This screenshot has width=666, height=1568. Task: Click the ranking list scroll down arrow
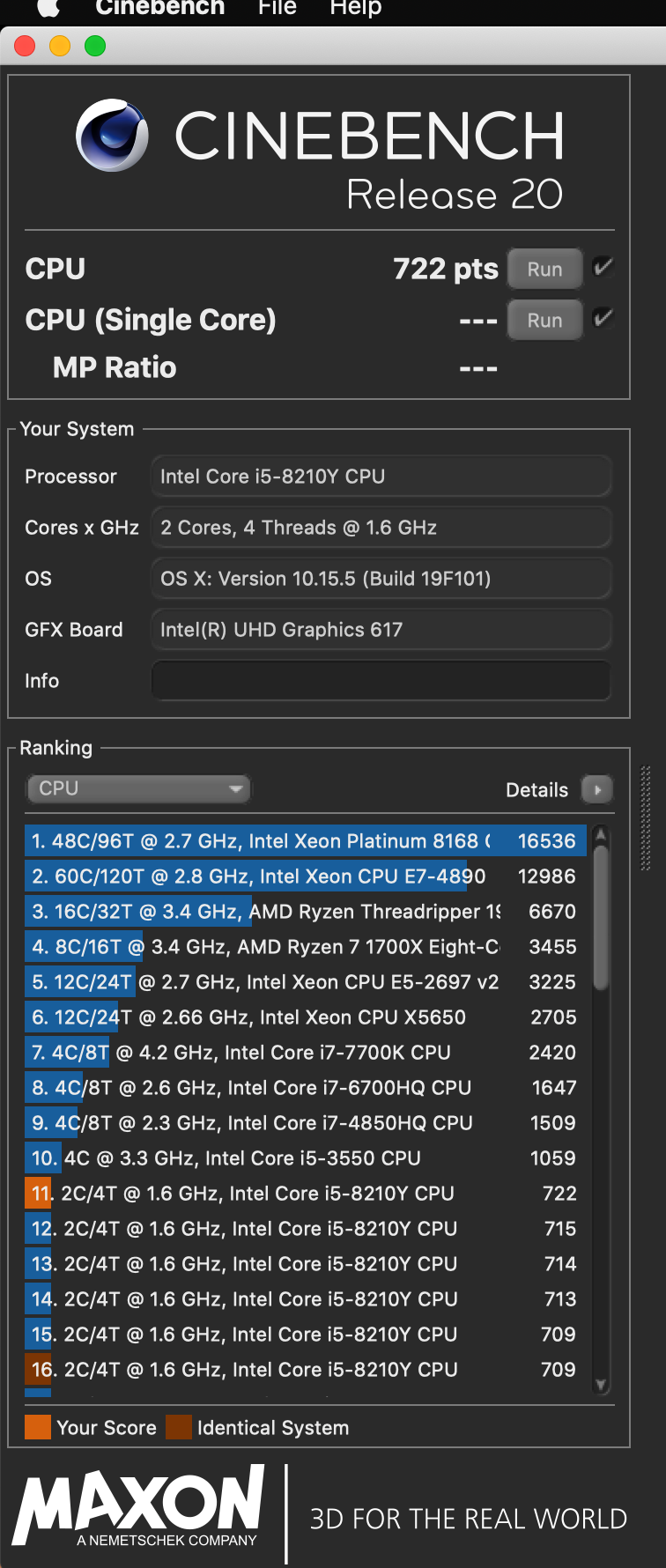pyautogui.click(x=601, y=1385)
